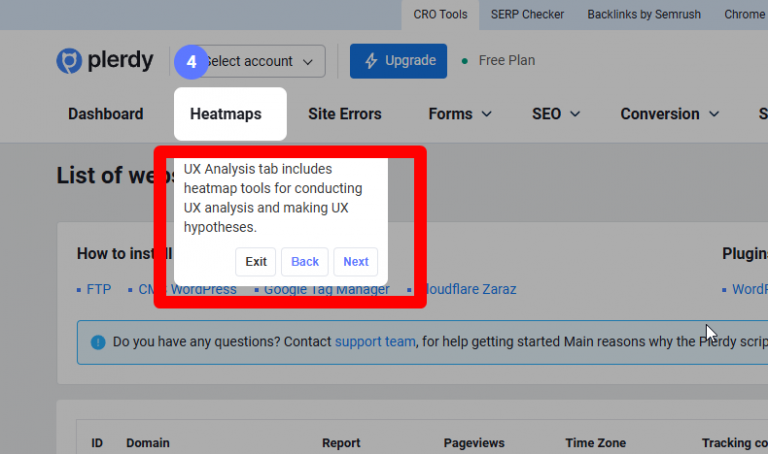This screenshot has height=454, width=768.
Task: Click the Free Plan label
Action: (x=507, y=60)
